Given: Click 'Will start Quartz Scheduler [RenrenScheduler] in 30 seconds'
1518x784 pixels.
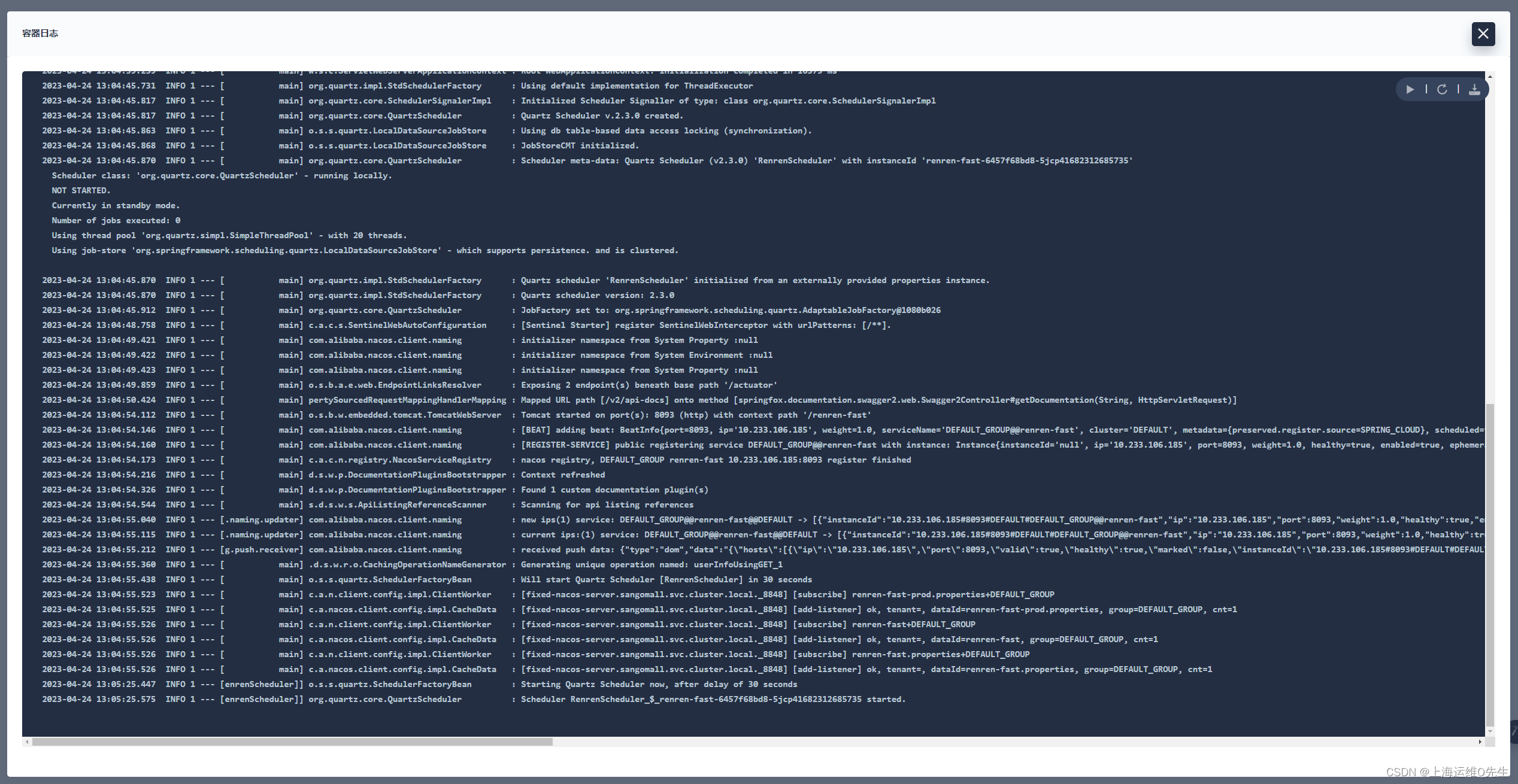Looking at the screenshot, I should pos(666,579).
